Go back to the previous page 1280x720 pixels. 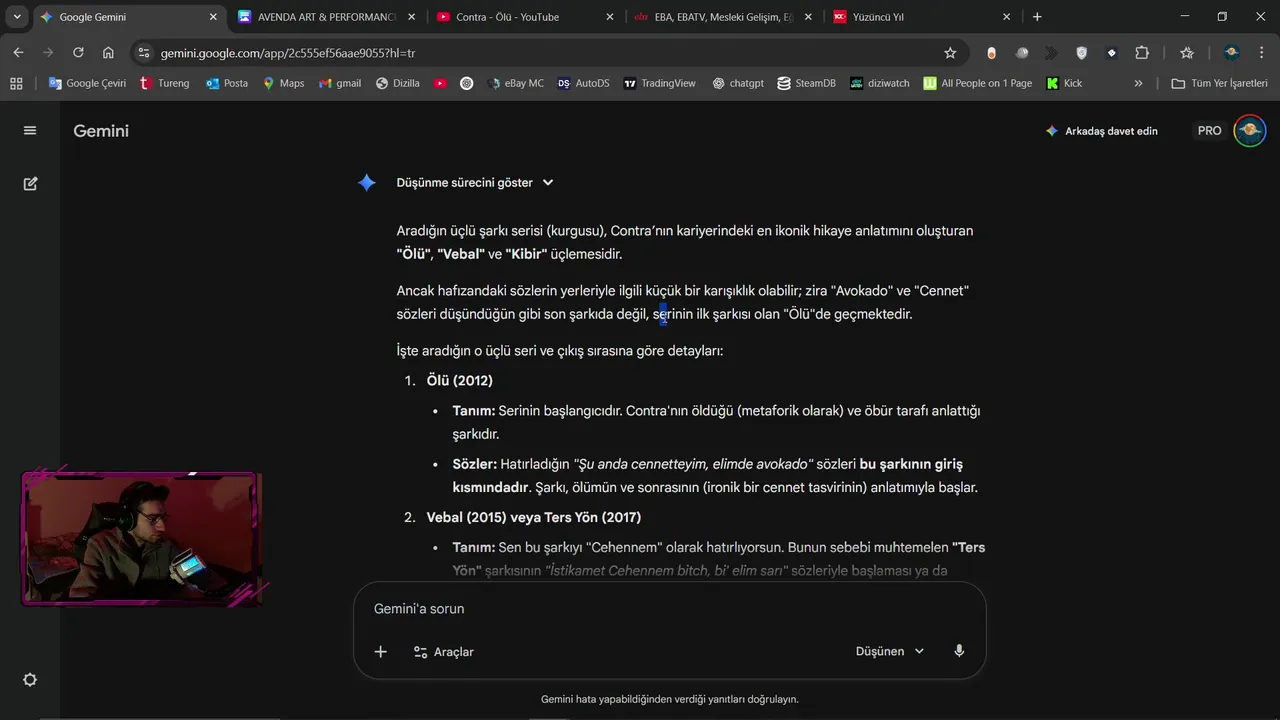tap(18, 53)
